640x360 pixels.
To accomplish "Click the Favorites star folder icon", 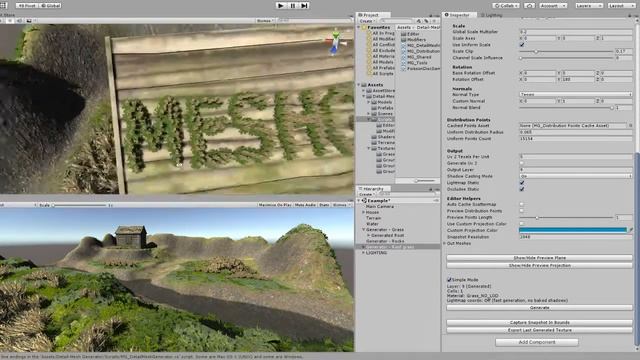I will click(364, 27).
